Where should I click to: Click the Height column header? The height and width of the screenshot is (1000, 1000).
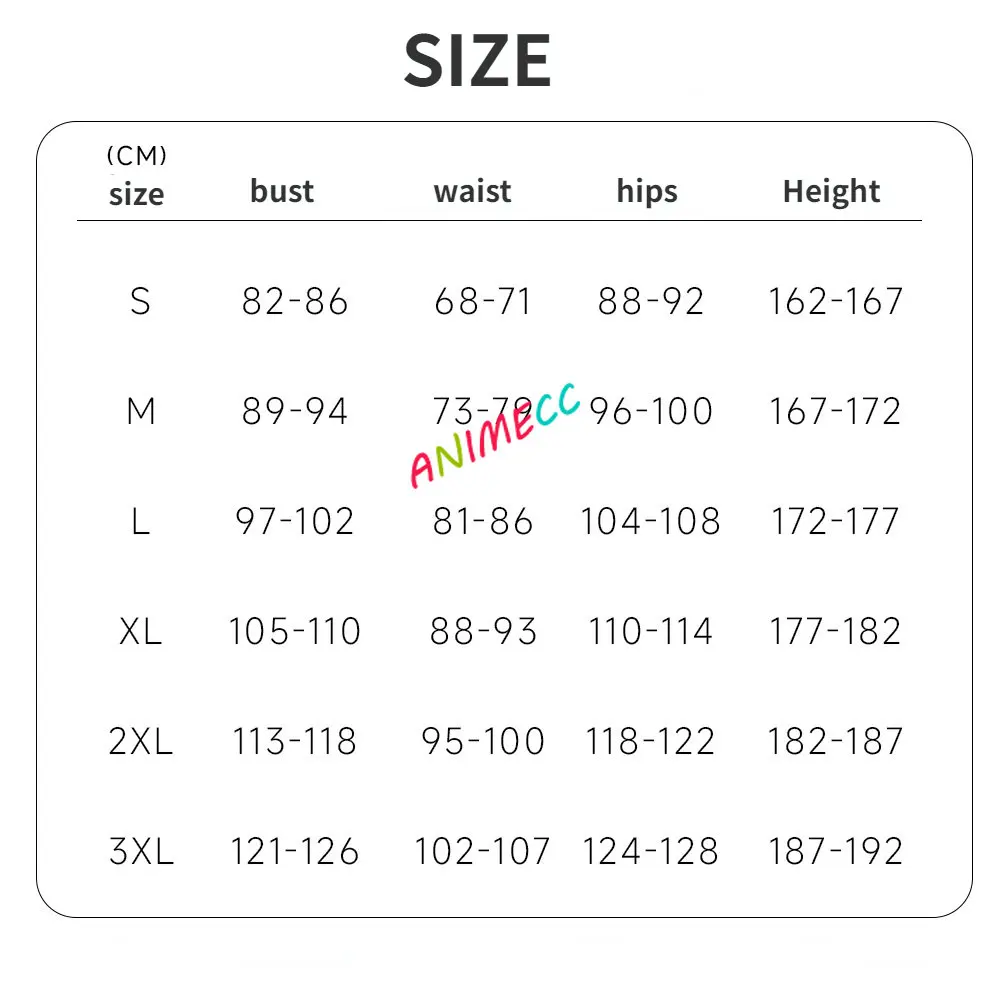(x=831, y=192)
